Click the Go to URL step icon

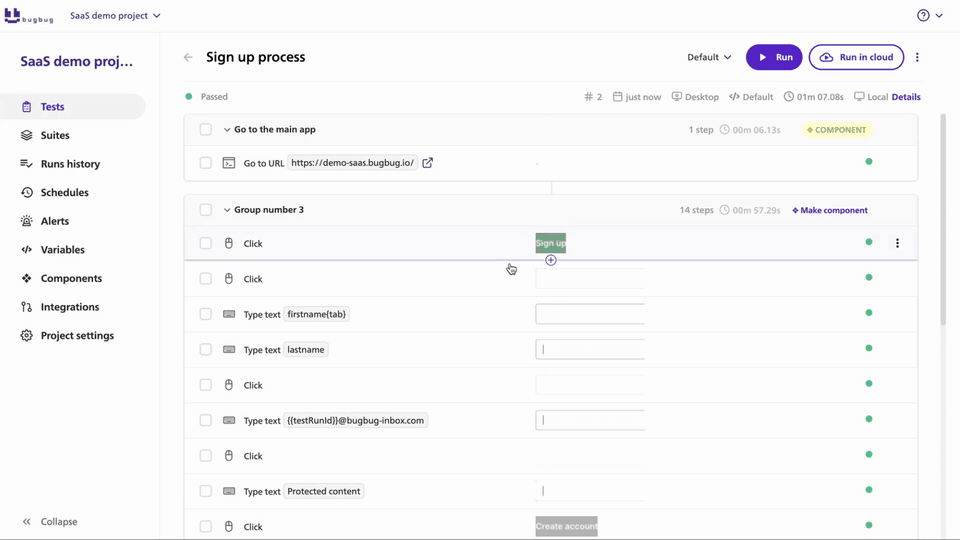click(228, 163)
